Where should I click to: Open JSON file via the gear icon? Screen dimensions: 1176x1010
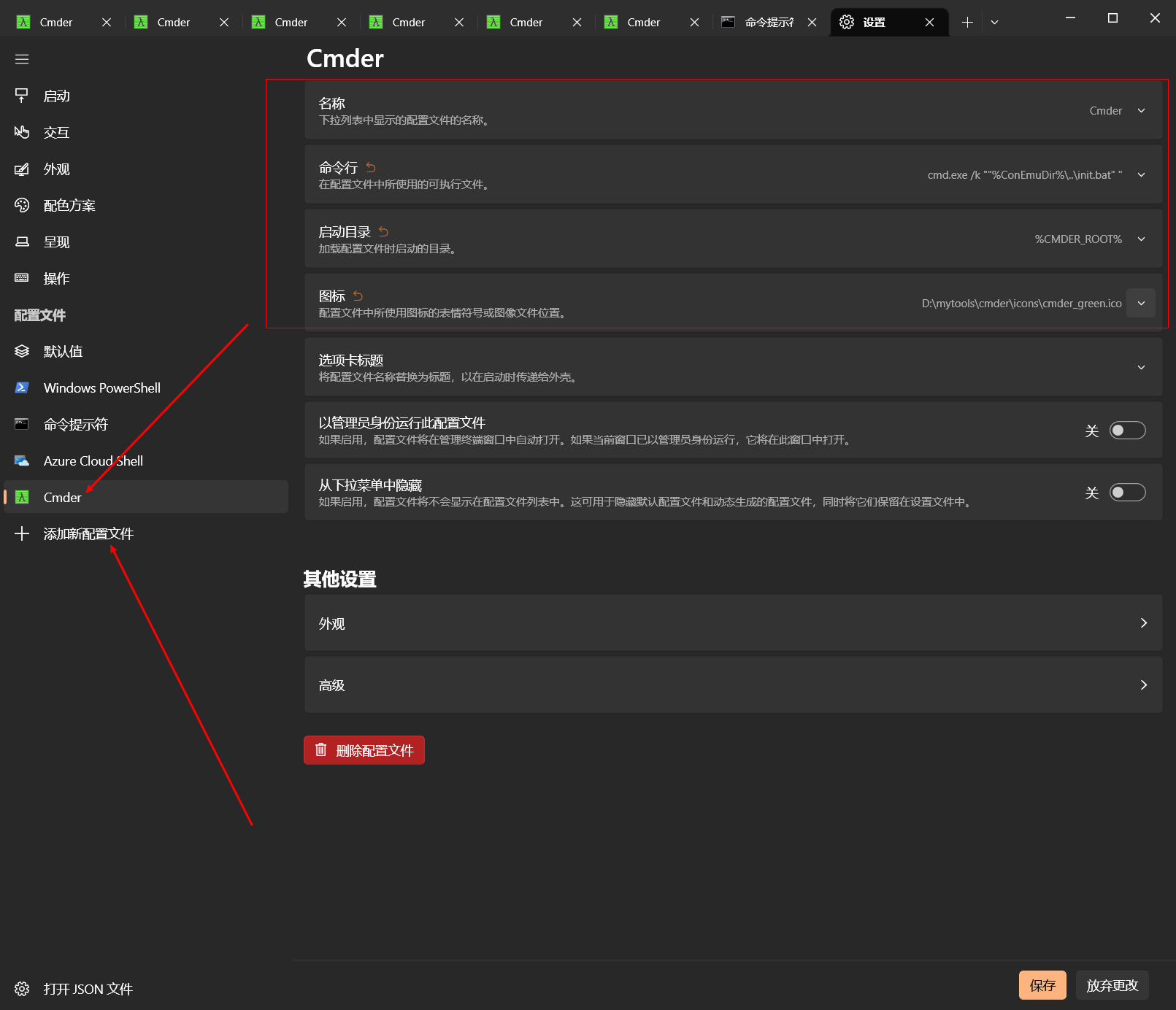click(x=22, y=989)
